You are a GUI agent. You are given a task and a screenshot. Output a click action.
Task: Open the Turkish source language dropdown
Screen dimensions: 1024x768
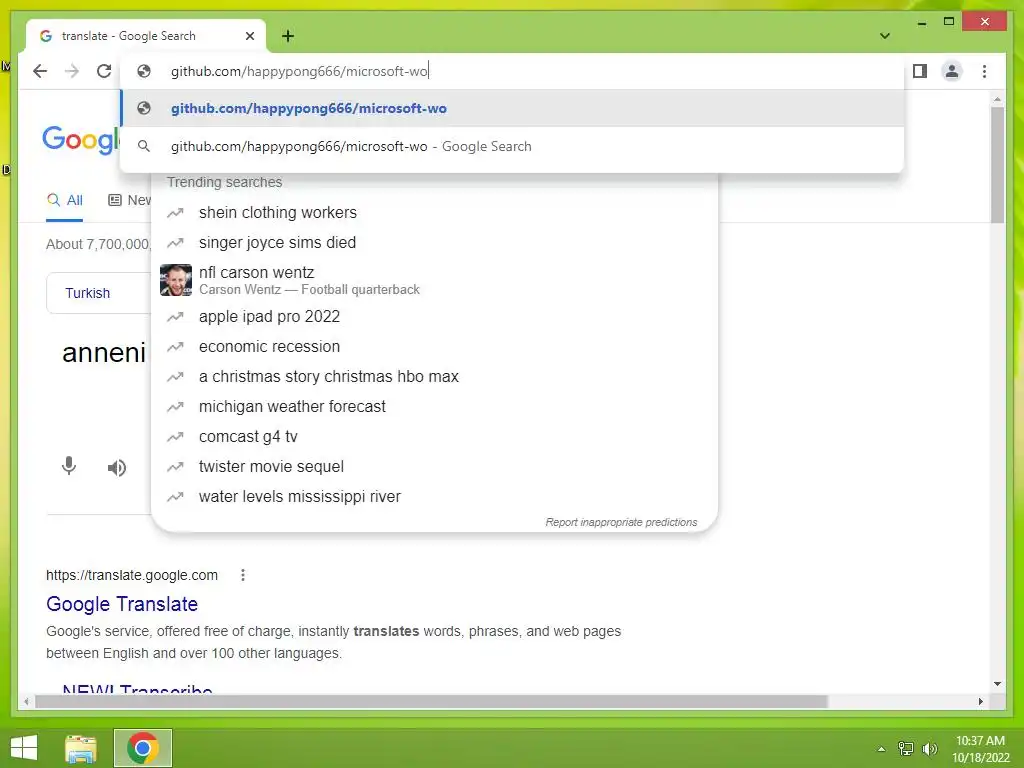click(x=98, y=293)
